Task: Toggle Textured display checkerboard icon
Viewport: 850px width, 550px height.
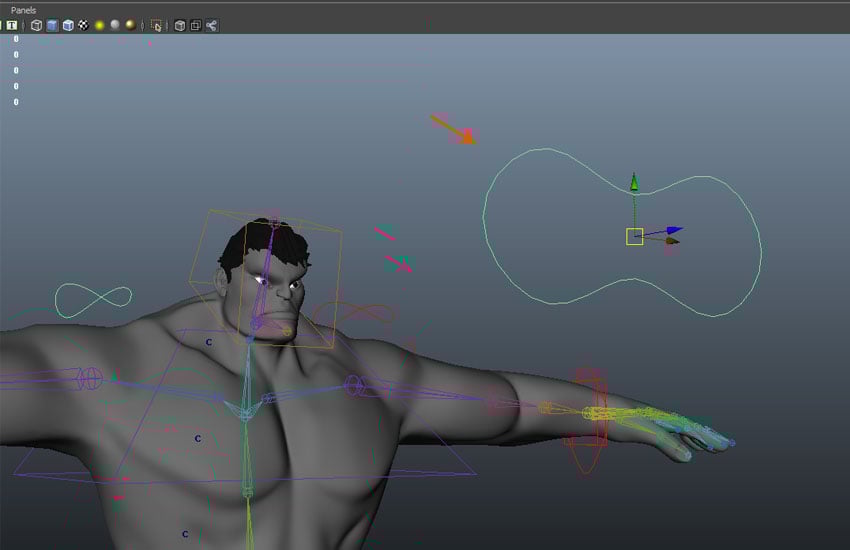Action: pos(83,25)
